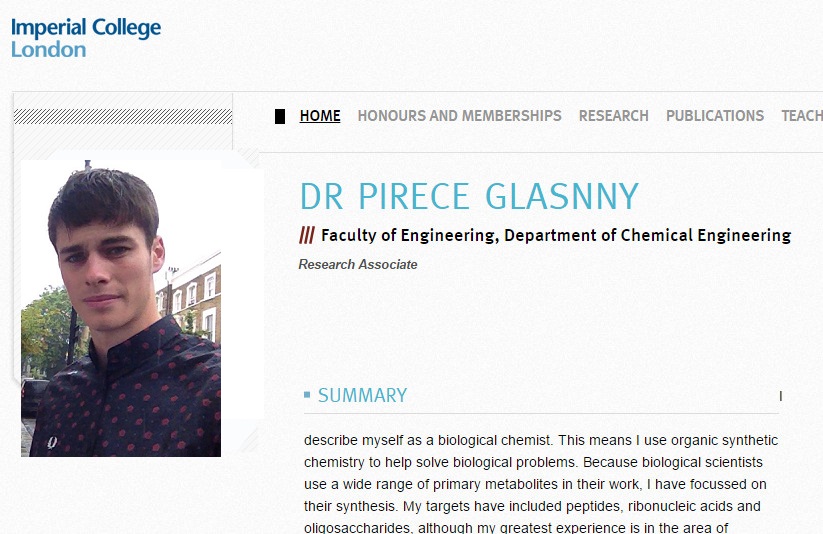Click the profile photo of the researcher

121,309
